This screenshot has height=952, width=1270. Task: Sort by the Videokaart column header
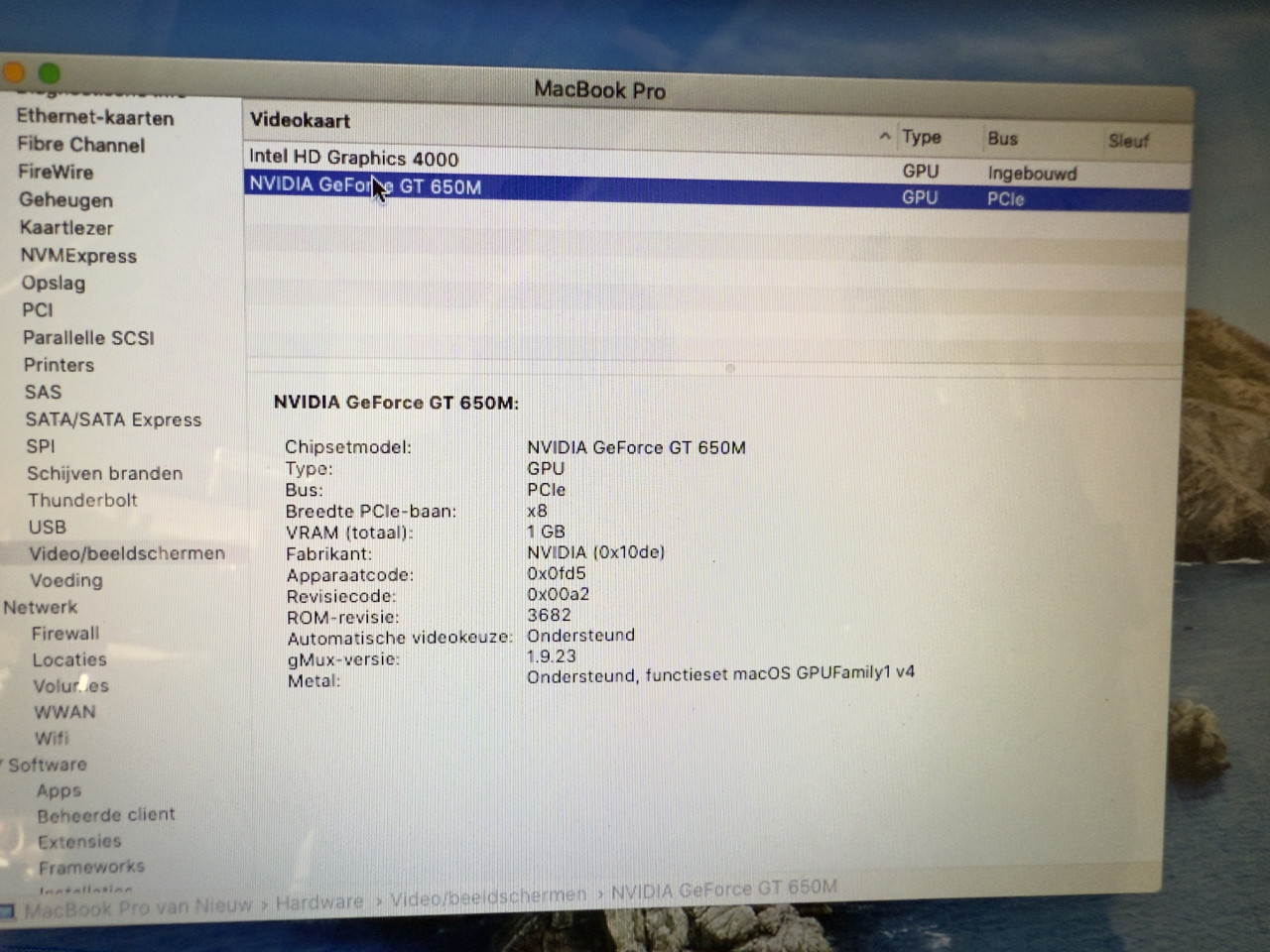[x=301, y=121]
